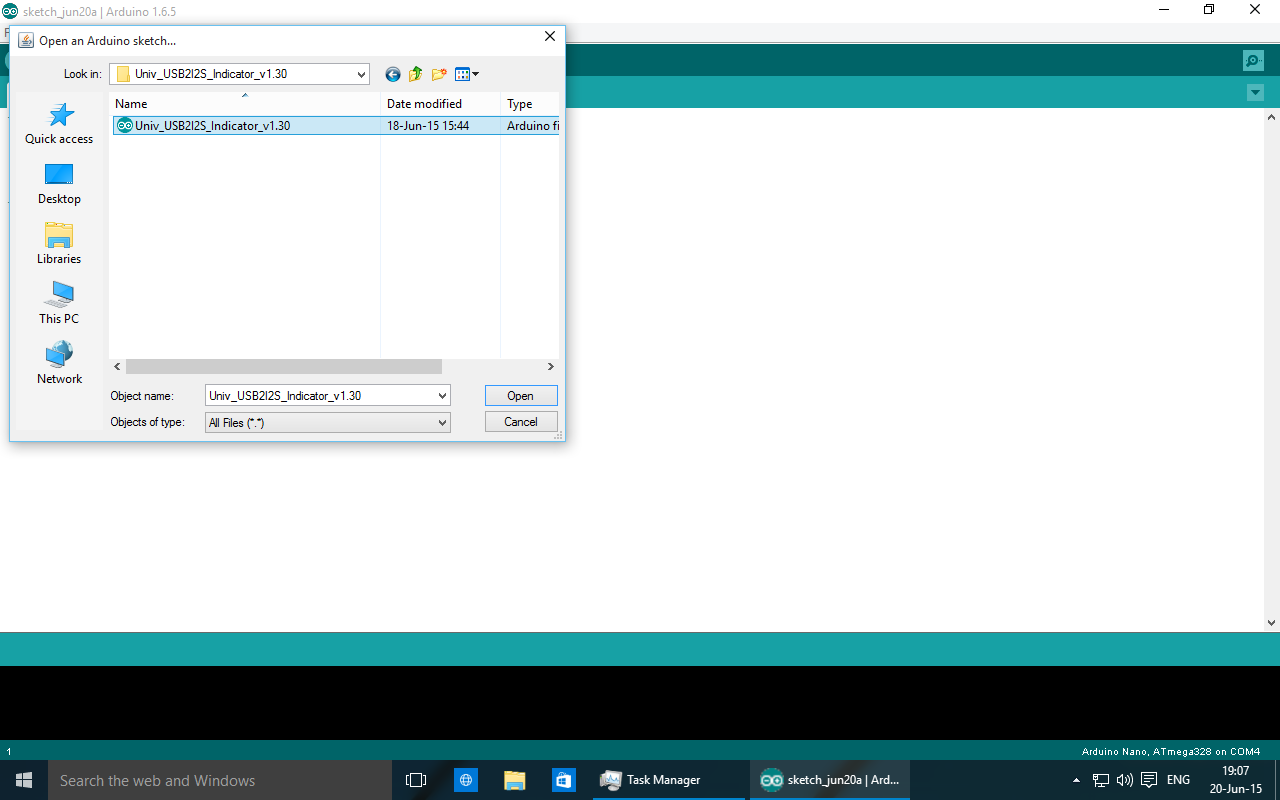
Task: Go to Desktop location
Action: tap(59, 184)
